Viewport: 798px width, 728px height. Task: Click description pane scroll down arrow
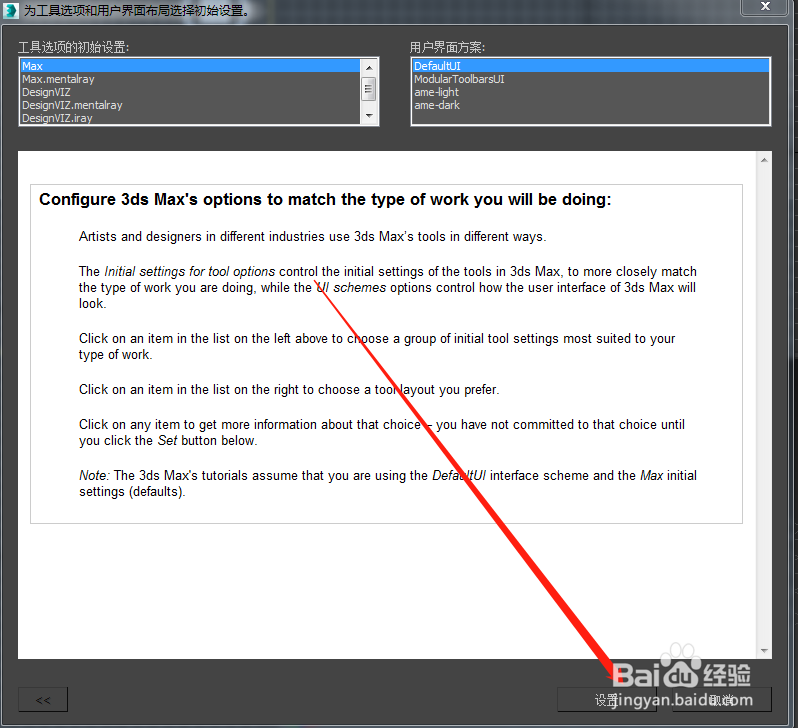764,651
